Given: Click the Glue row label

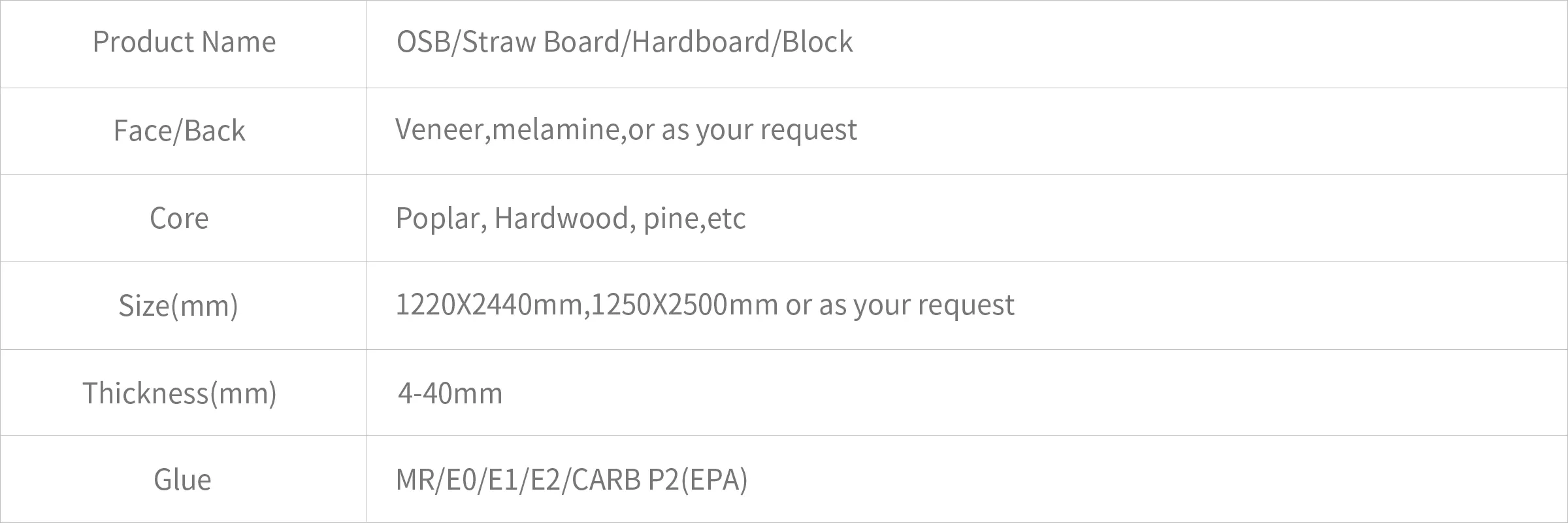Looking at the screenshot, I should [x=182, y=480].
